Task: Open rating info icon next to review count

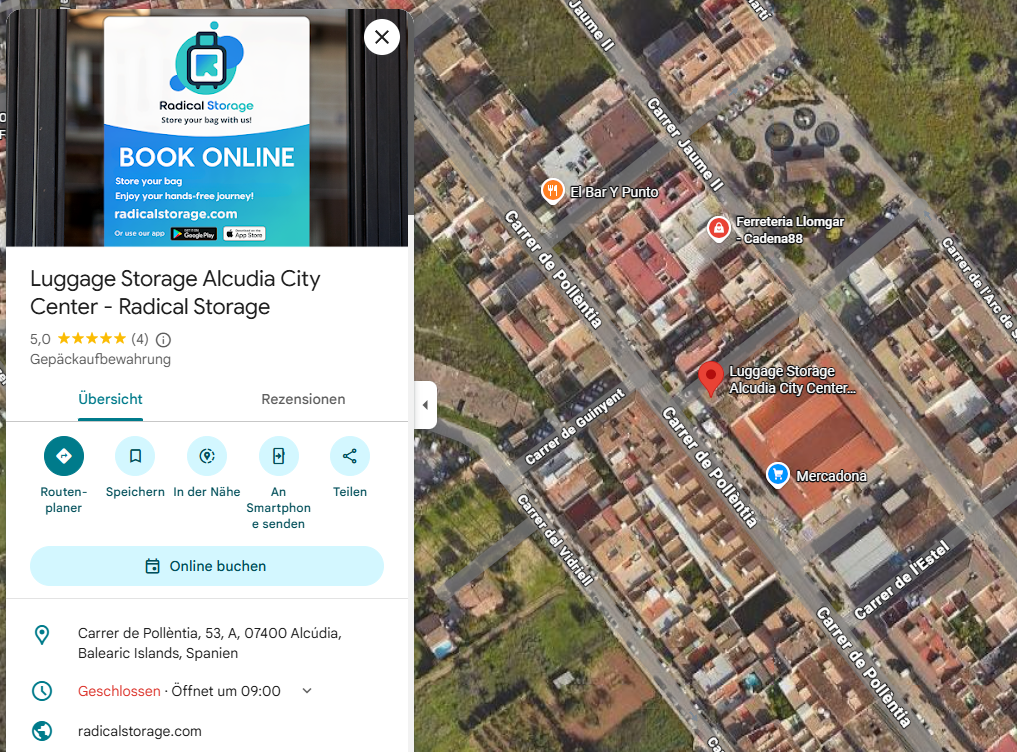Action: coord(163,339)
